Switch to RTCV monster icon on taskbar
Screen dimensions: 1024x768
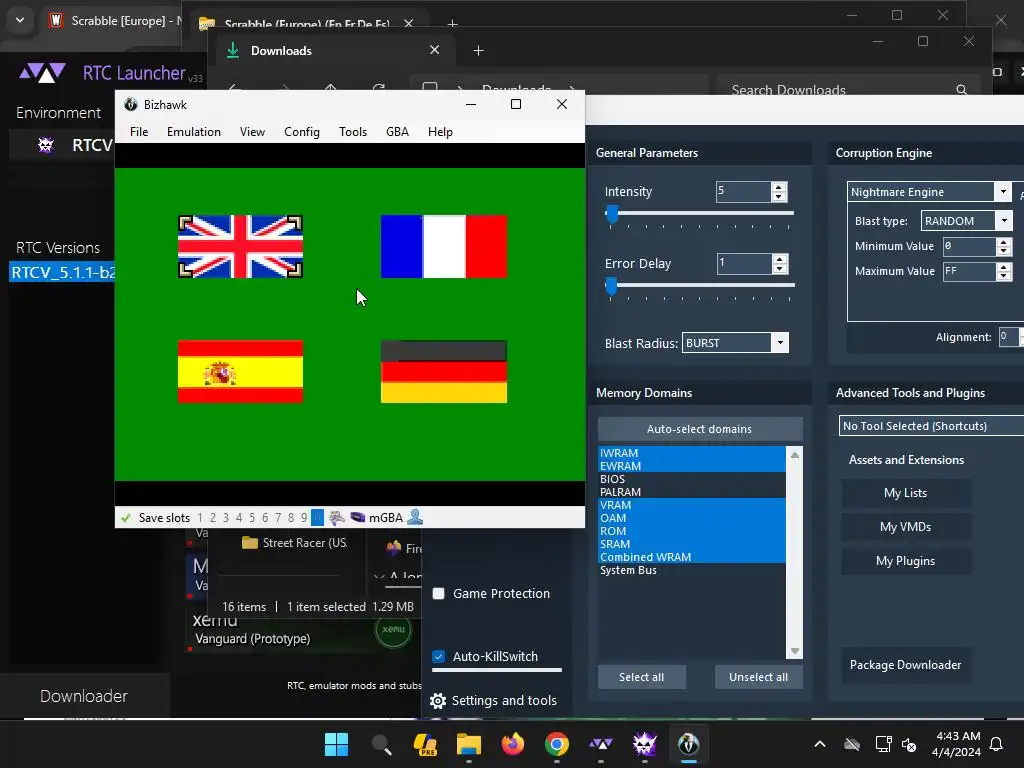coord(645,744)
